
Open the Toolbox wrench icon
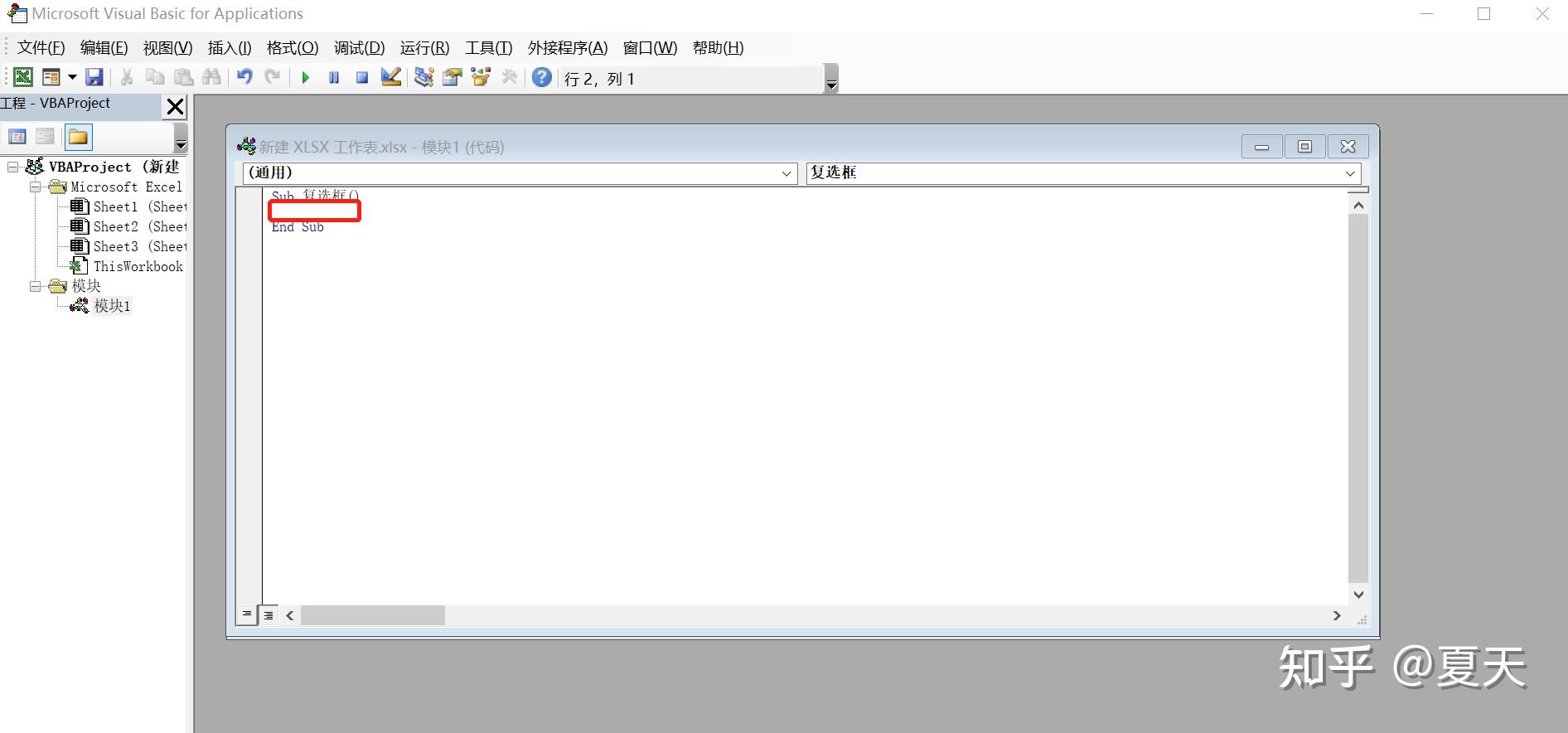coord(509,77)
